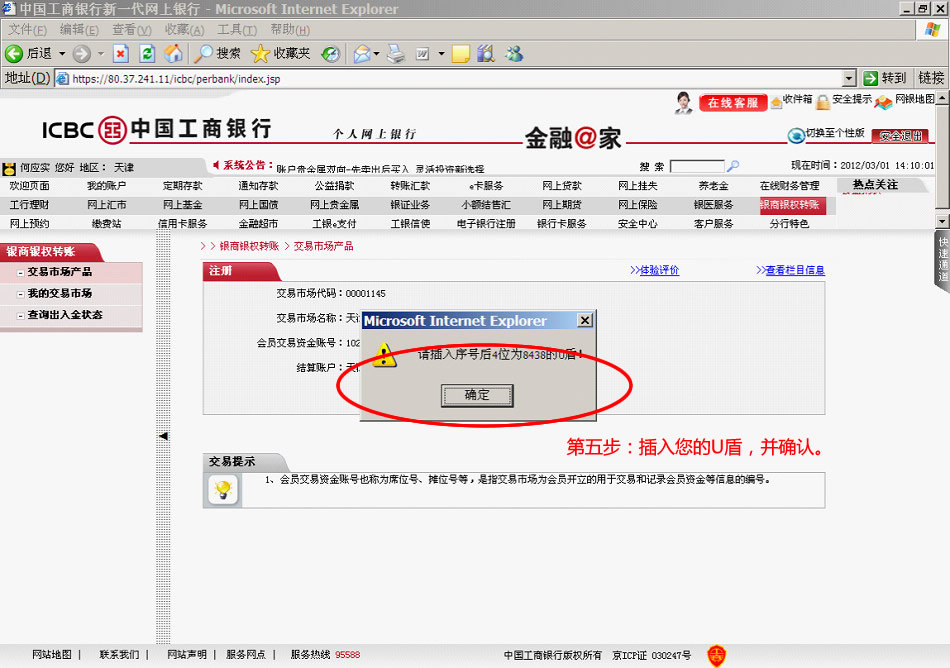Open the Forward button history dropdown arrow
The height and width of the screenshot is (668, 950).
101,54
